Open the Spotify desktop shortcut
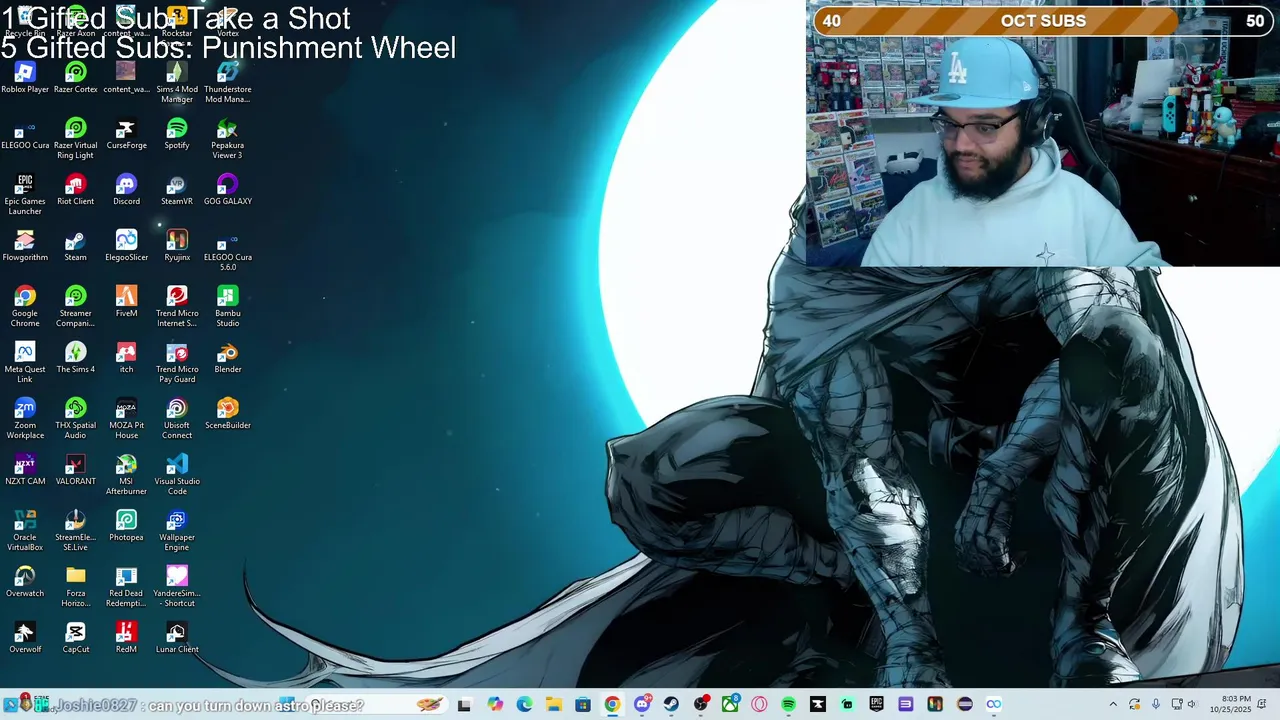Screen dimensions: 1280x720 click(x=177, y=134)
